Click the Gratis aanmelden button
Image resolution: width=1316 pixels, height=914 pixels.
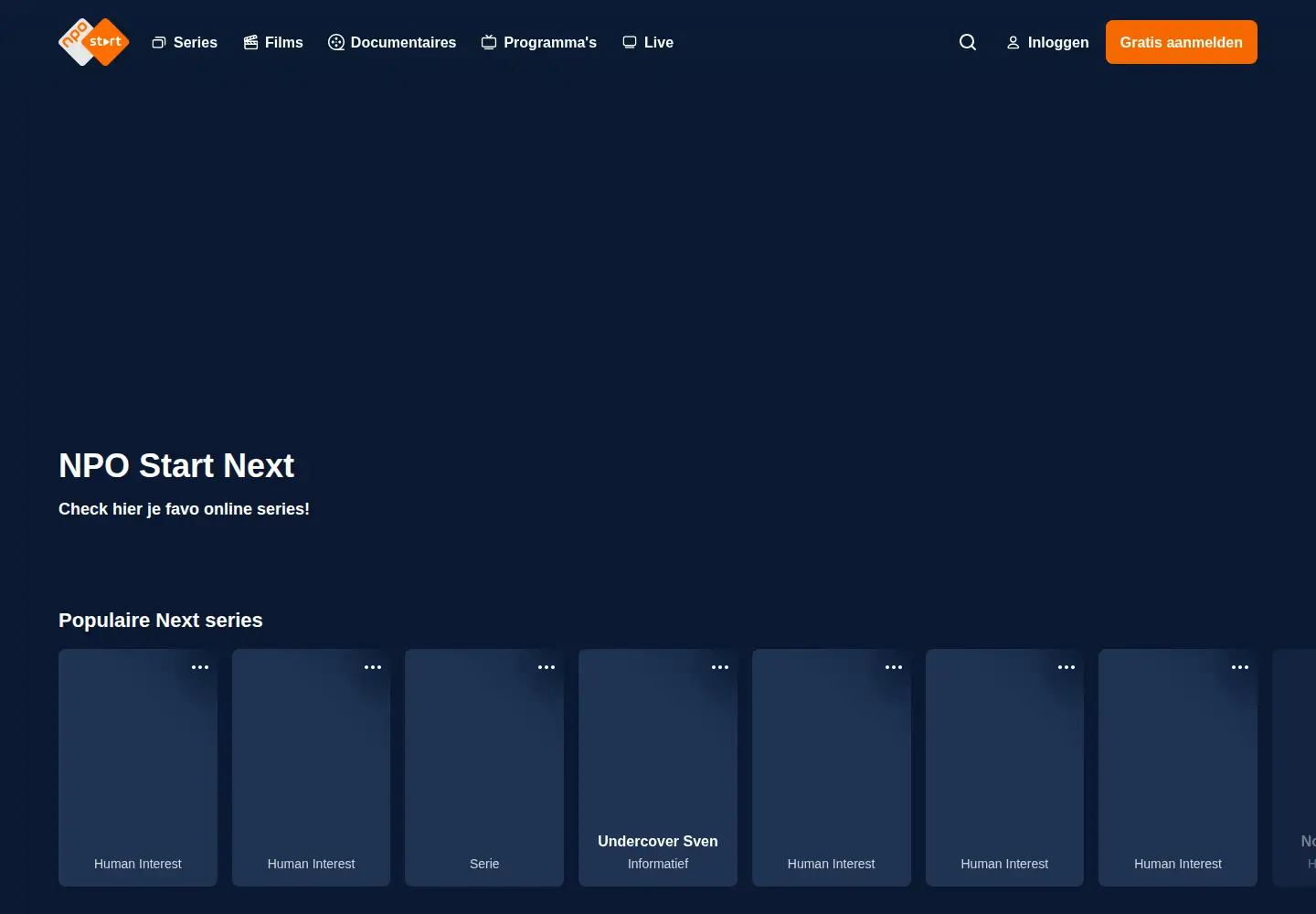point(1182,42)
